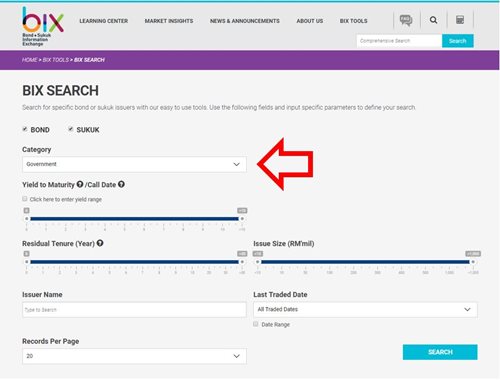Enable the Date Range checkbox
Viewport: 500px width, 380px height.
click(x=256, y=324)
